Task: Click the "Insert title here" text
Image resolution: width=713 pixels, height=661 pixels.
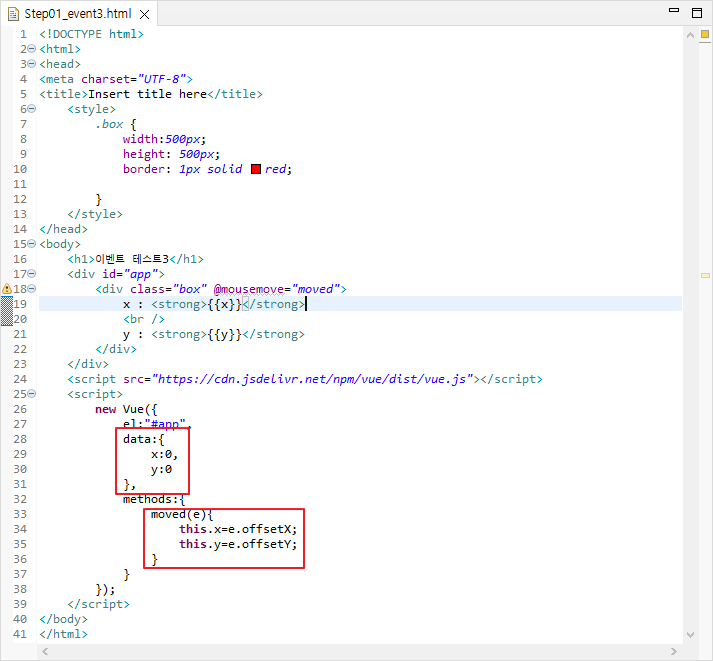Action: click(x=147, y=94)
